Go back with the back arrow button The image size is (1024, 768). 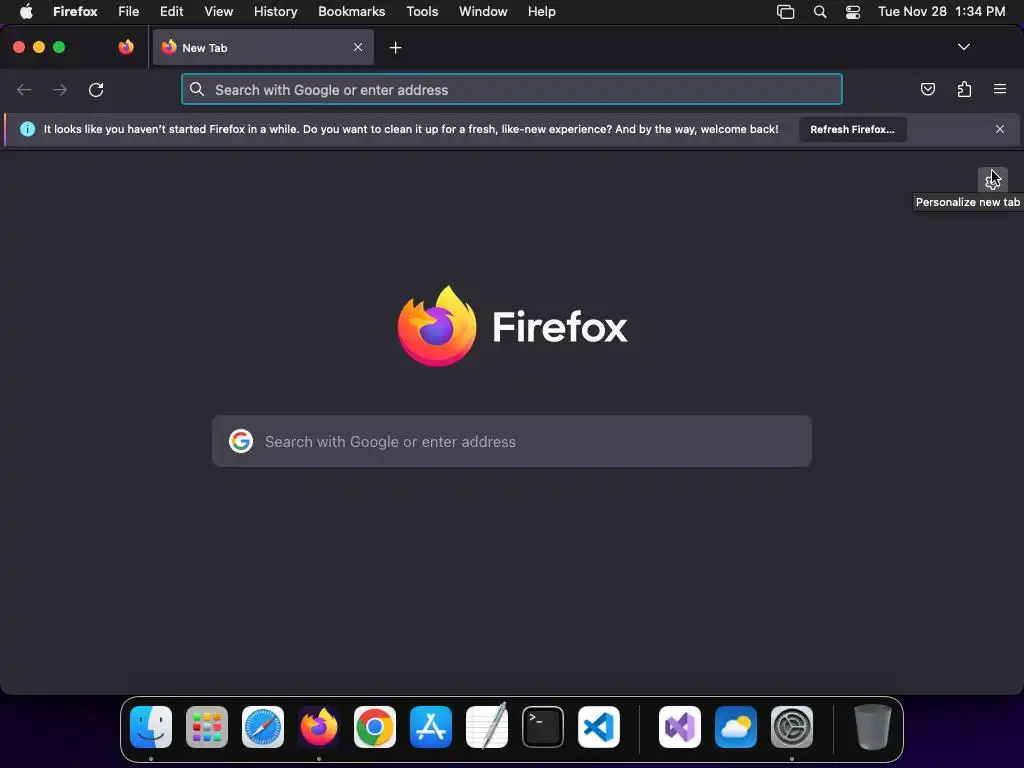coord(24,89)
